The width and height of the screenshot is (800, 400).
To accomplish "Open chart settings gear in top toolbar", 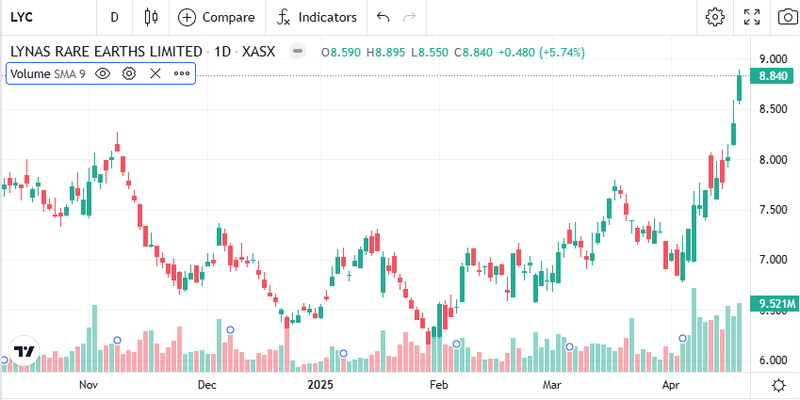I will point(715,17).
